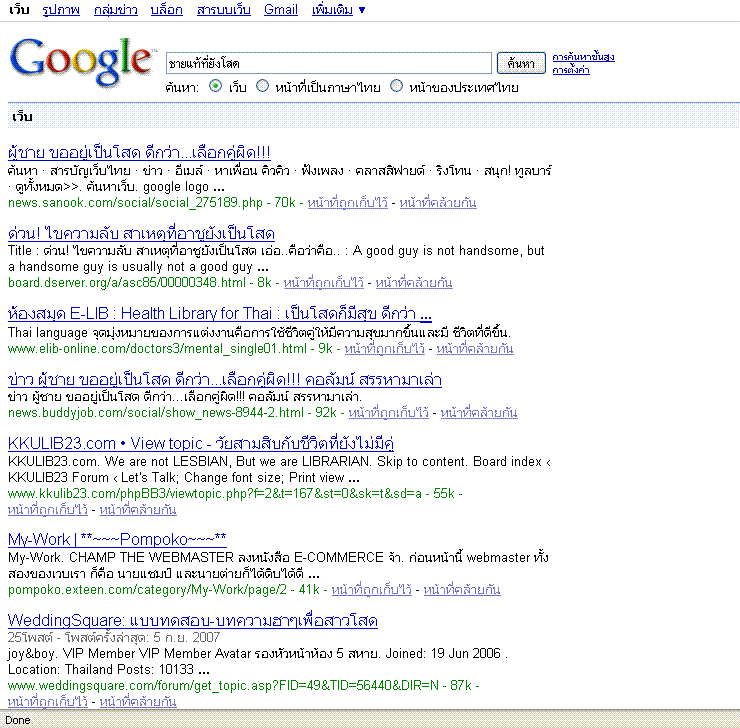Click the Done status bar text

tap(18, 720)
